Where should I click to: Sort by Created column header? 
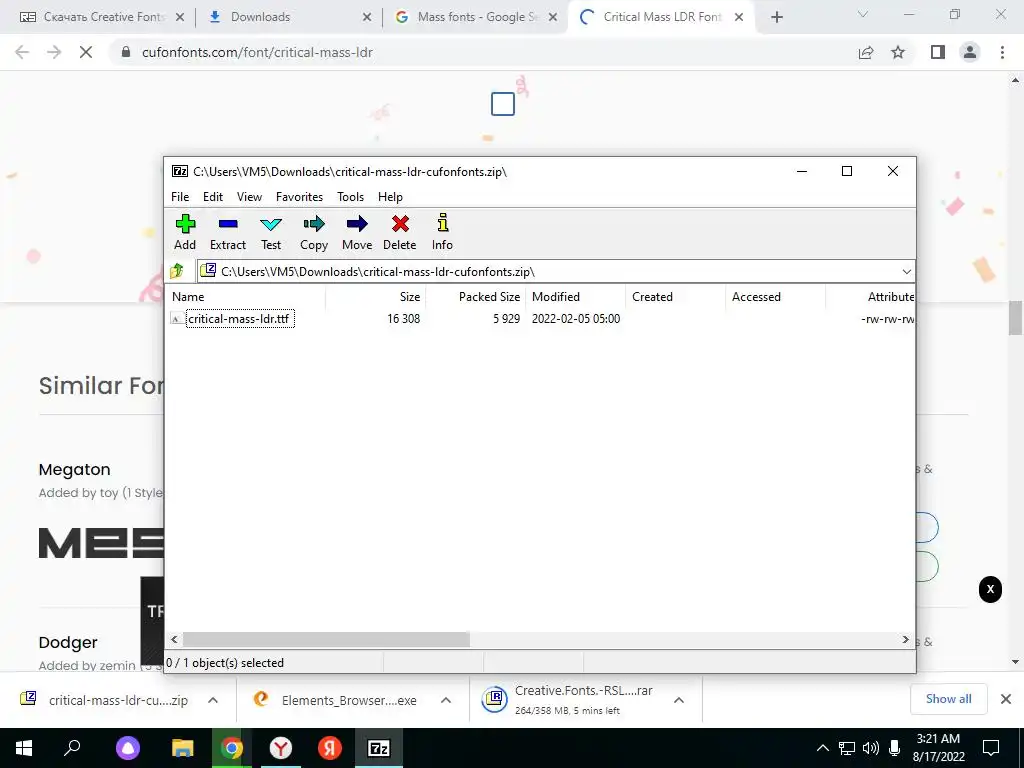click(675, 296)
